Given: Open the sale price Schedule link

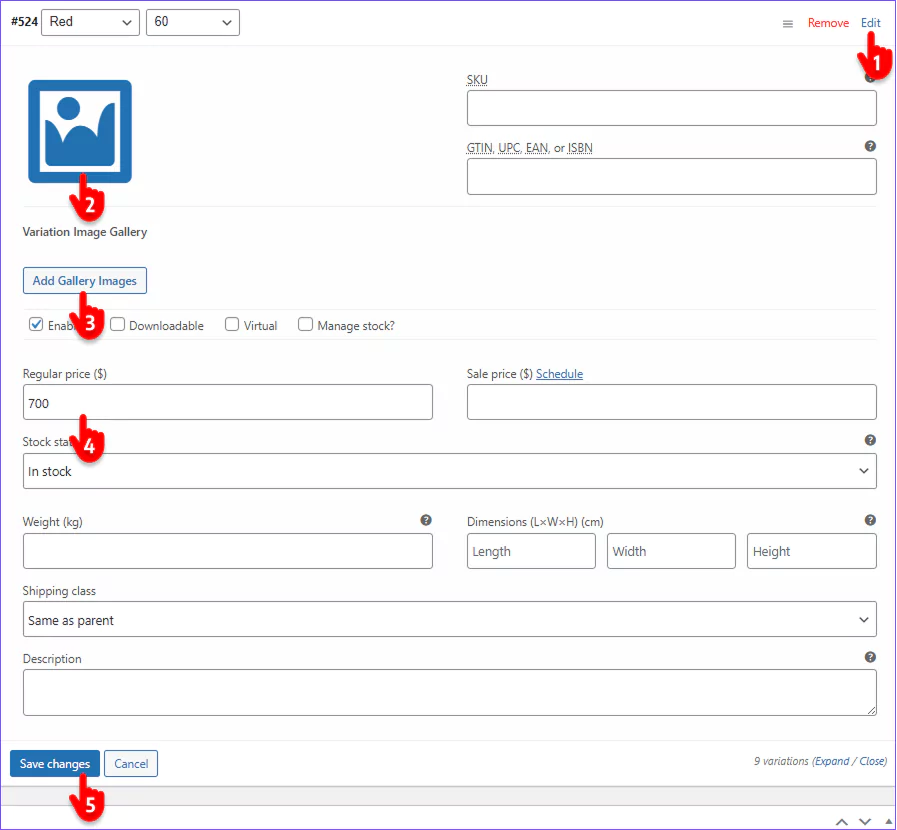Looking at the screenshot, I should click(x=559, y=374).
